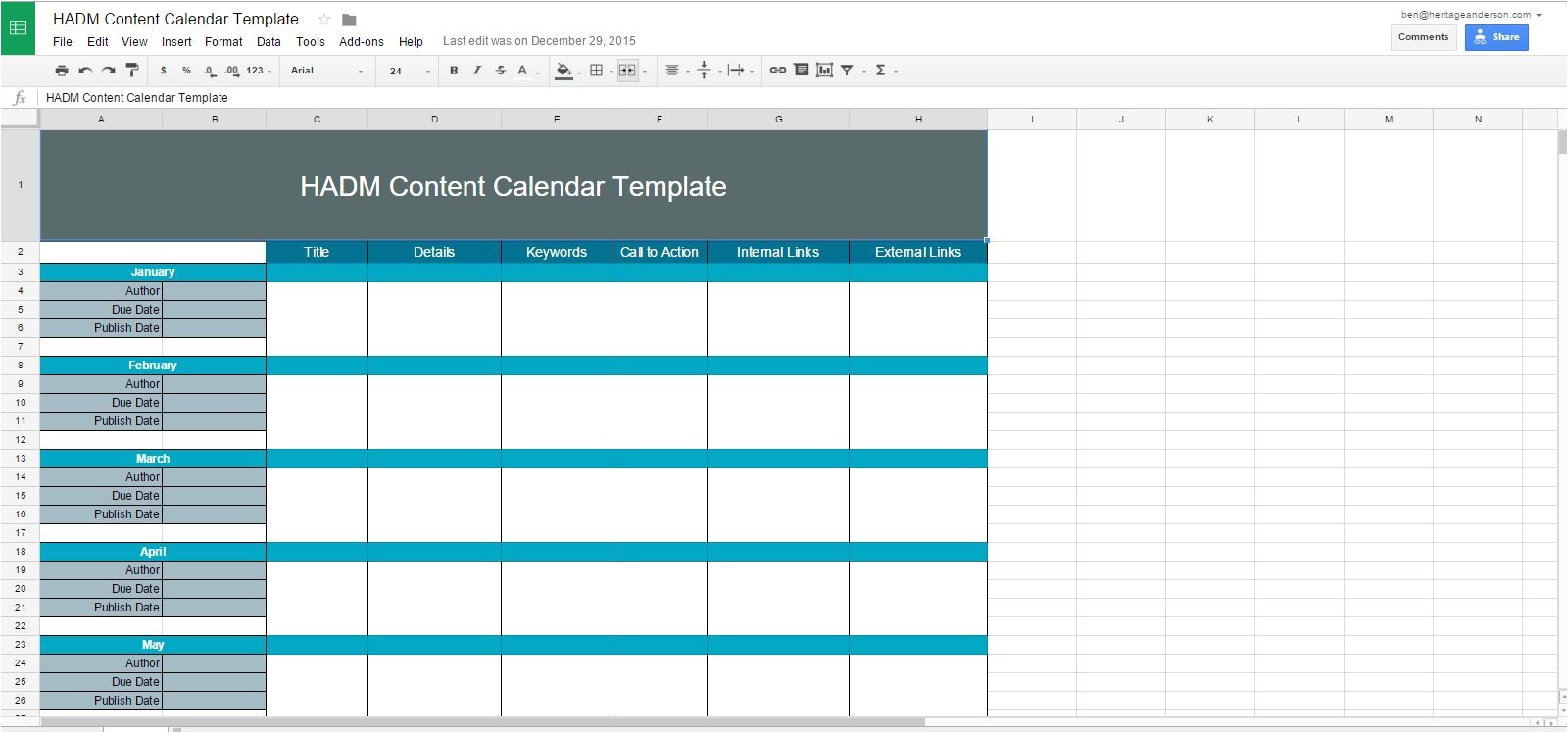Select the Paint format tool

click(132, 71)
